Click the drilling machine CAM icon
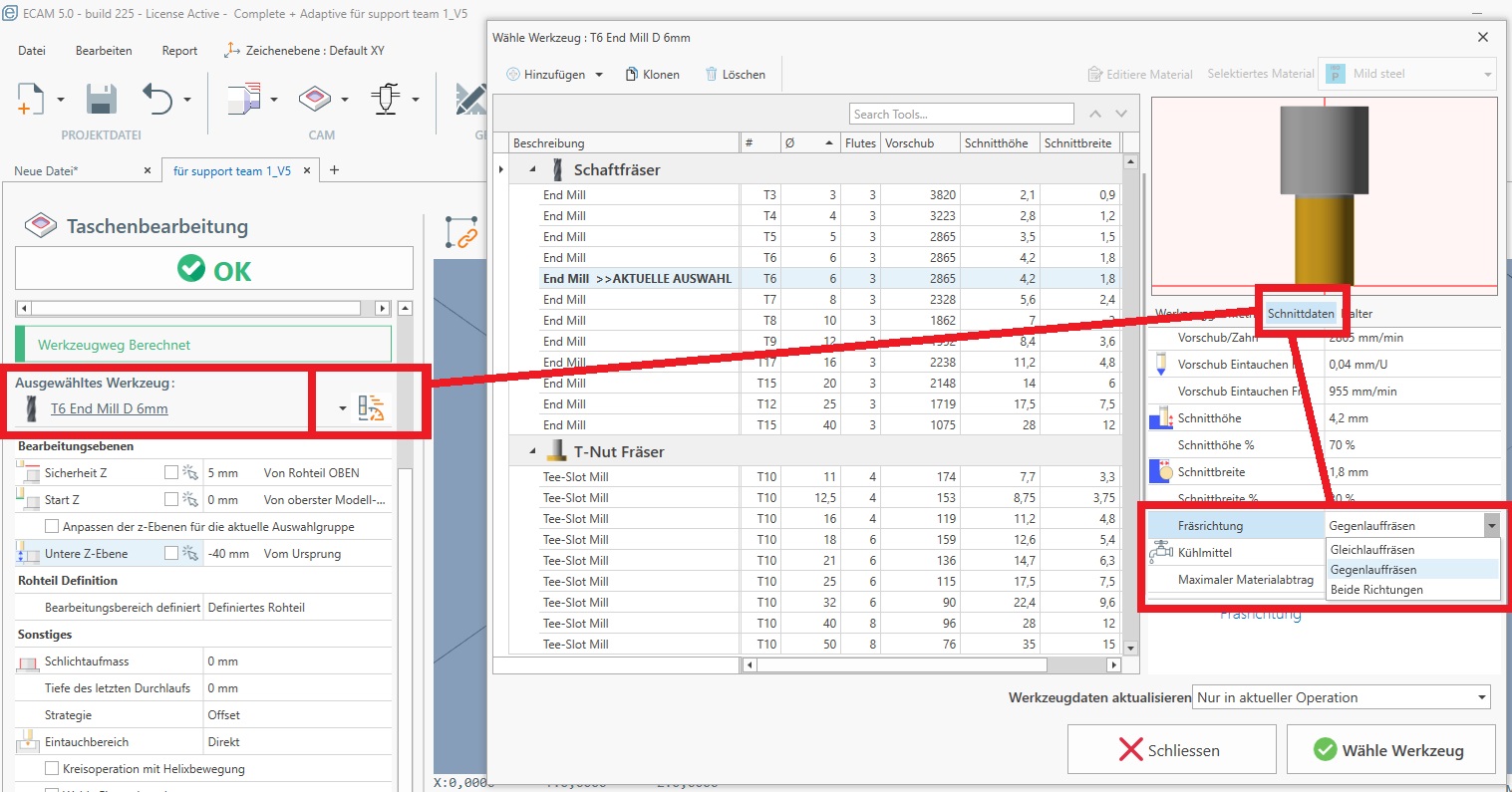The width and height of the screenshot is (1512, 792). tap(386, 100)
